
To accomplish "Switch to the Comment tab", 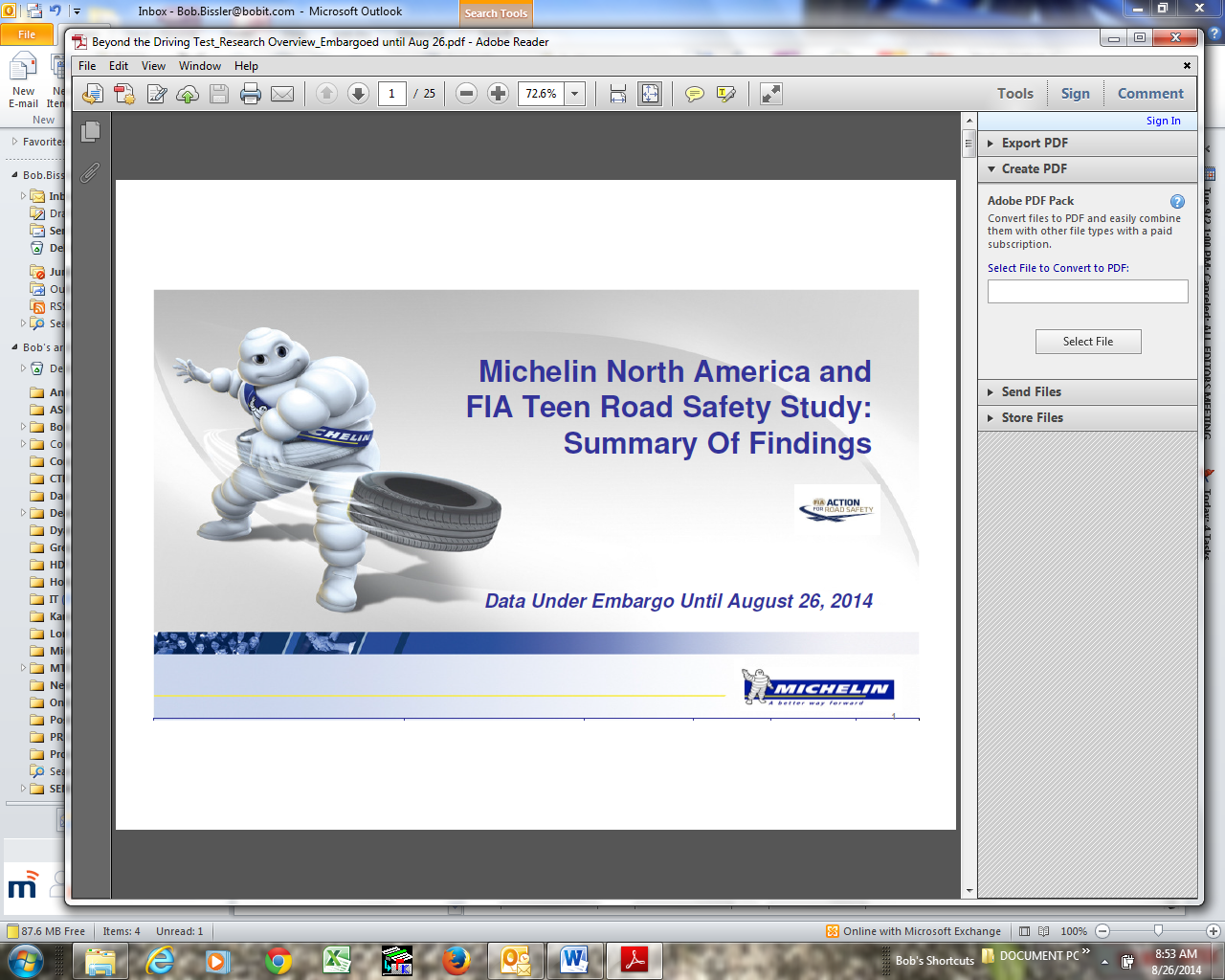I will tap(1149, 93).
